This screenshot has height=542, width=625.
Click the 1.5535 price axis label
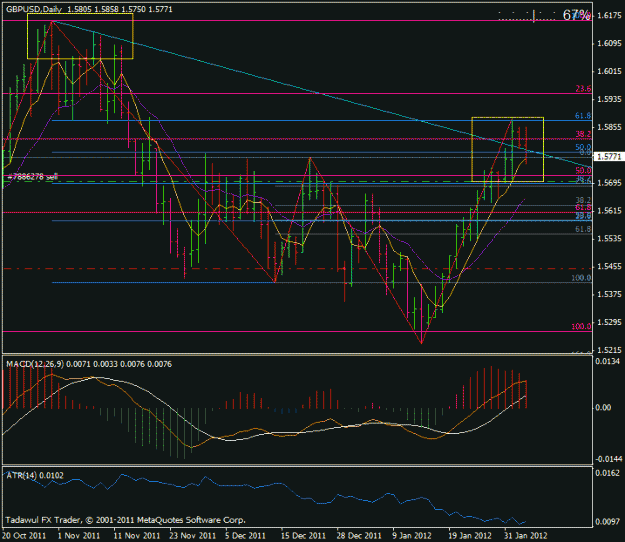click(609, 239)
